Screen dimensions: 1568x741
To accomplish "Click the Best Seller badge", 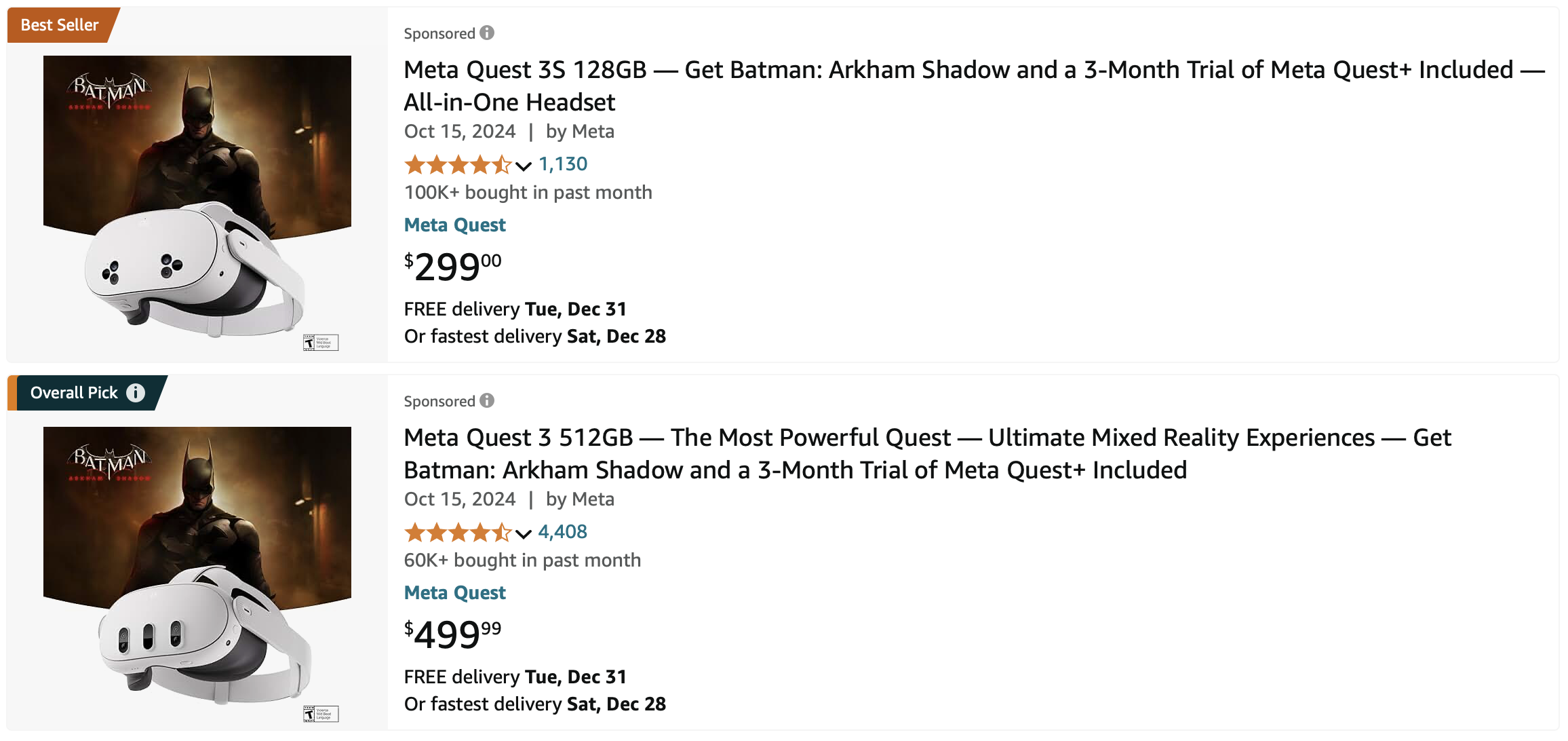I will click(60, 25).
